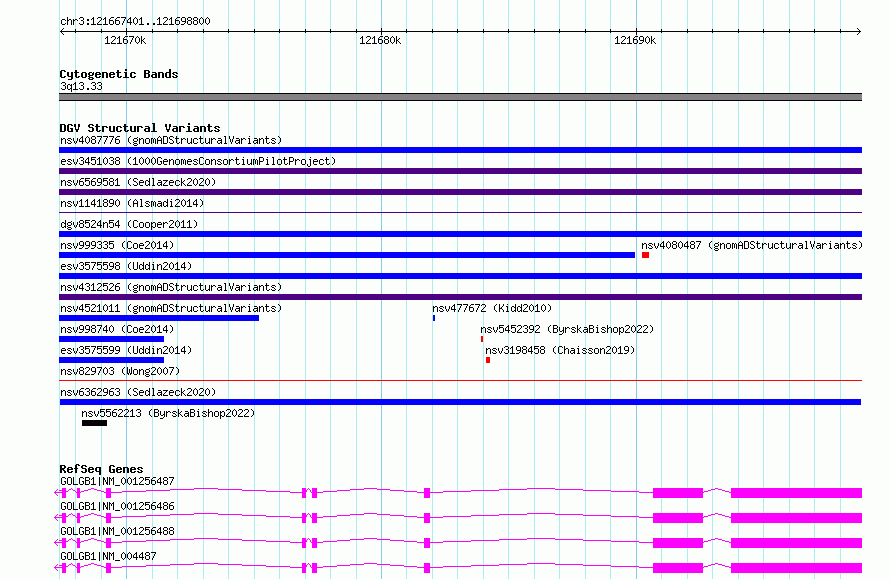Viewport: 890px width, 579px height.
Task: Click the red nsv5452392 variant marker
Action: pyautogui.click(x=482, y=339)
